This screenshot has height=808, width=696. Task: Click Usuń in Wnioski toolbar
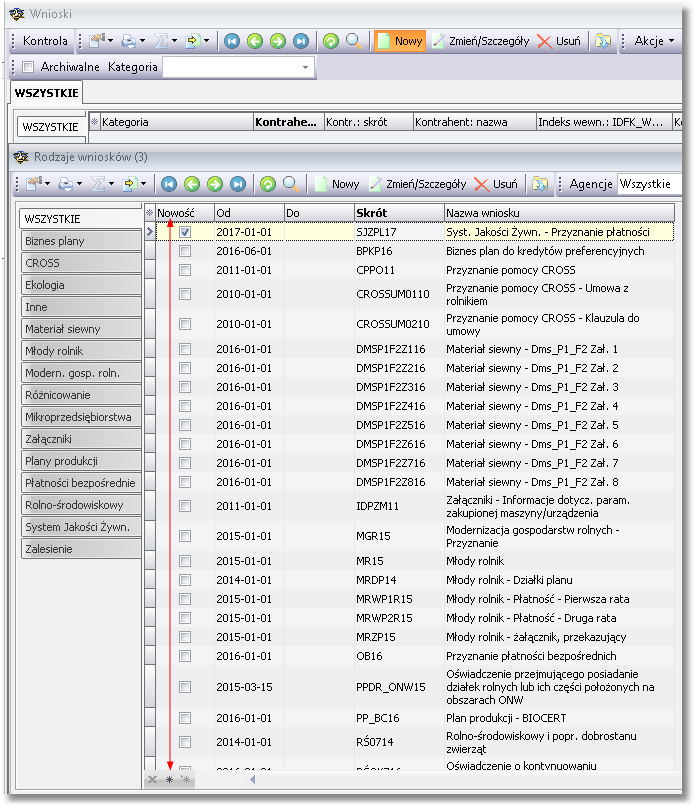pos(559,41)
